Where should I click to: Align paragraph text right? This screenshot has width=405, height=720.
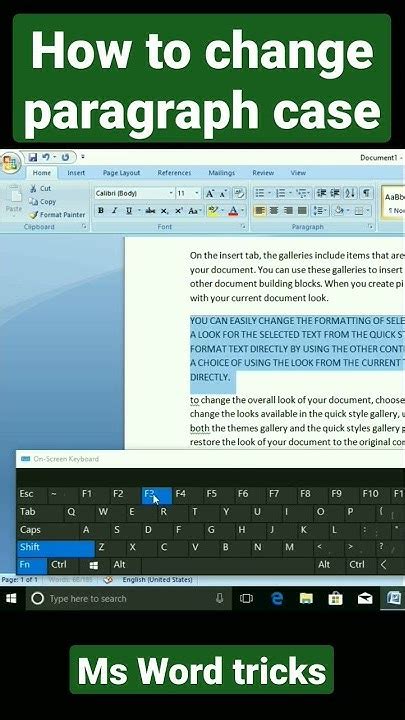(288, 211)
